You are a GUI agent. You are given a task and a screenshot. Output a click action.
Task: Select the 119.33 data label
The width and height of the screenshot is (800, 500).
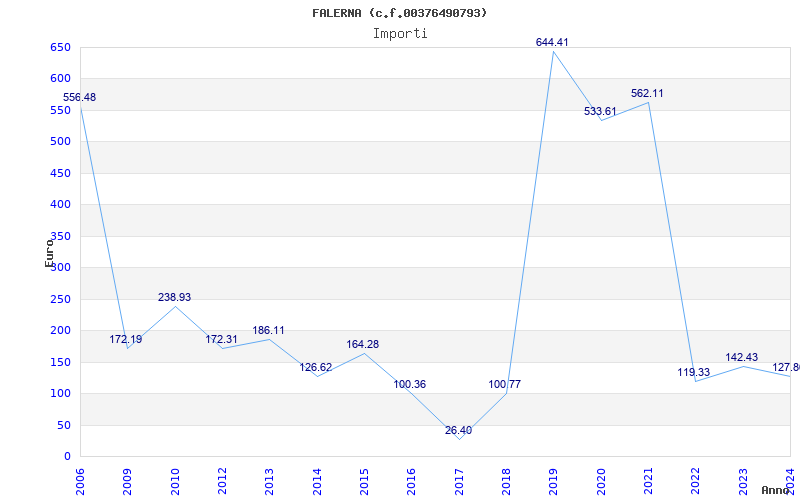pos(694,372)
